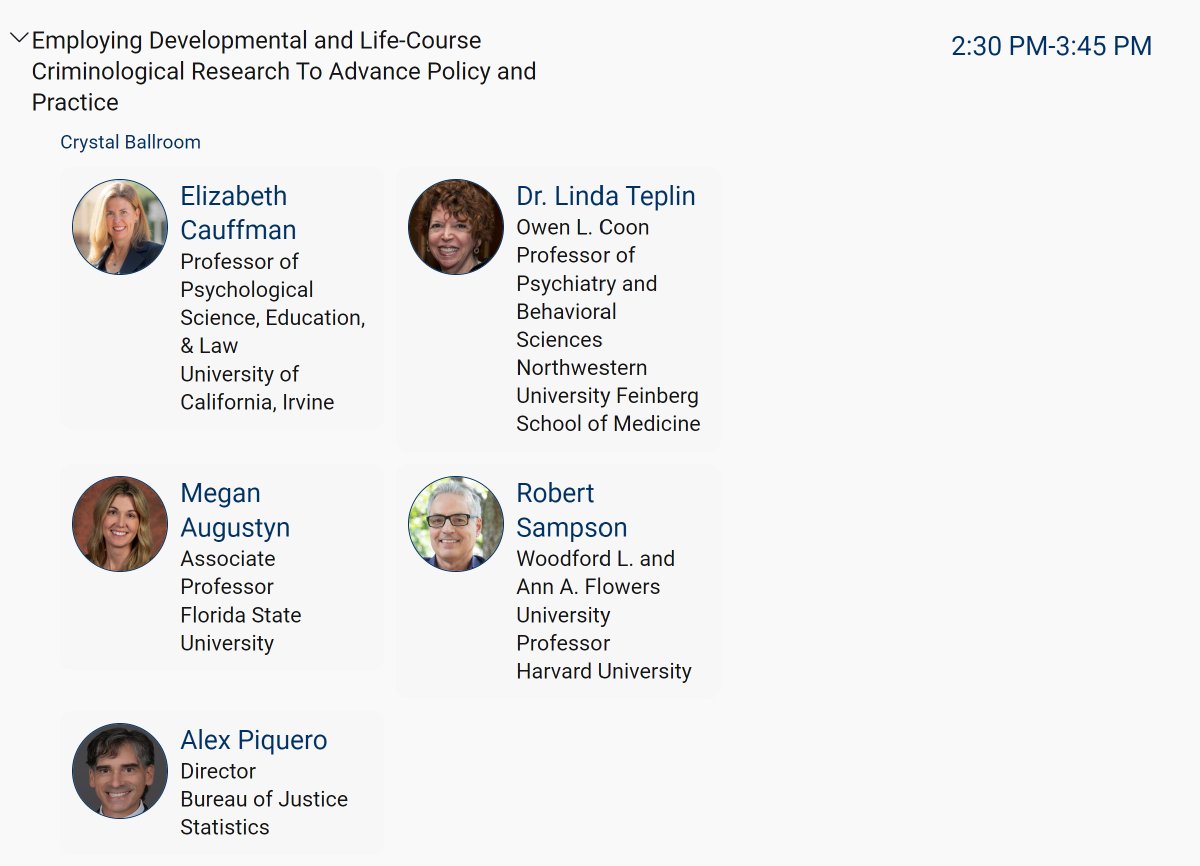
Task: Click the session title about Criminological Research
Action: 284,71
